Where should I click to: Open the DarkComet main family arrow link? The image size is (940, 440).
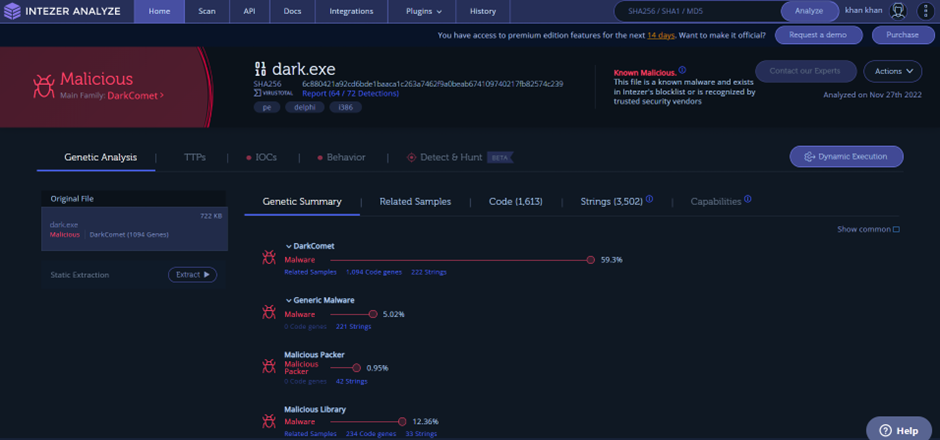point(135,95)
